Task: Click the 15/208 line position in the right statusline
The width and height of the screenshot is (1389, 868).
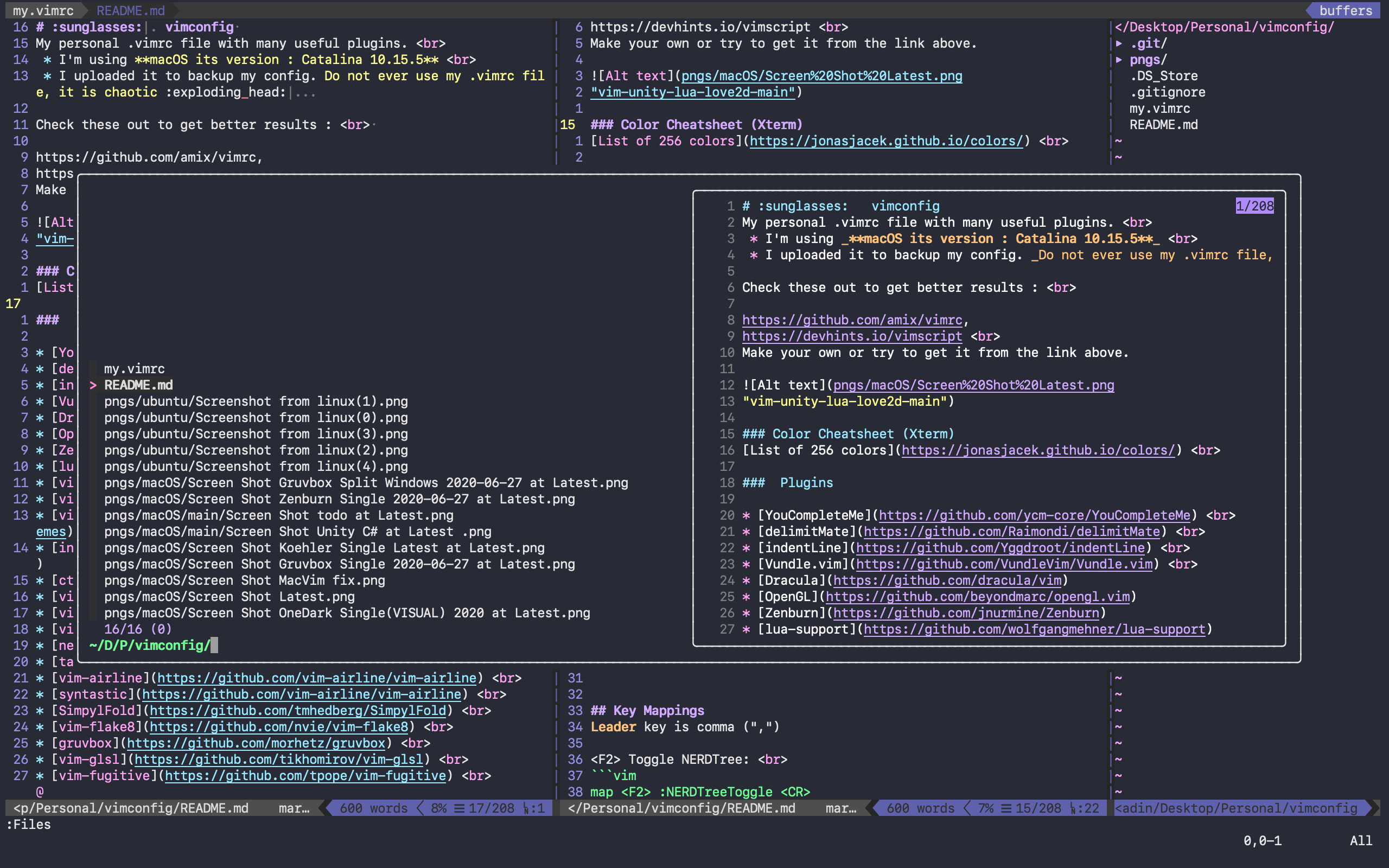Action: point(1038,808)
